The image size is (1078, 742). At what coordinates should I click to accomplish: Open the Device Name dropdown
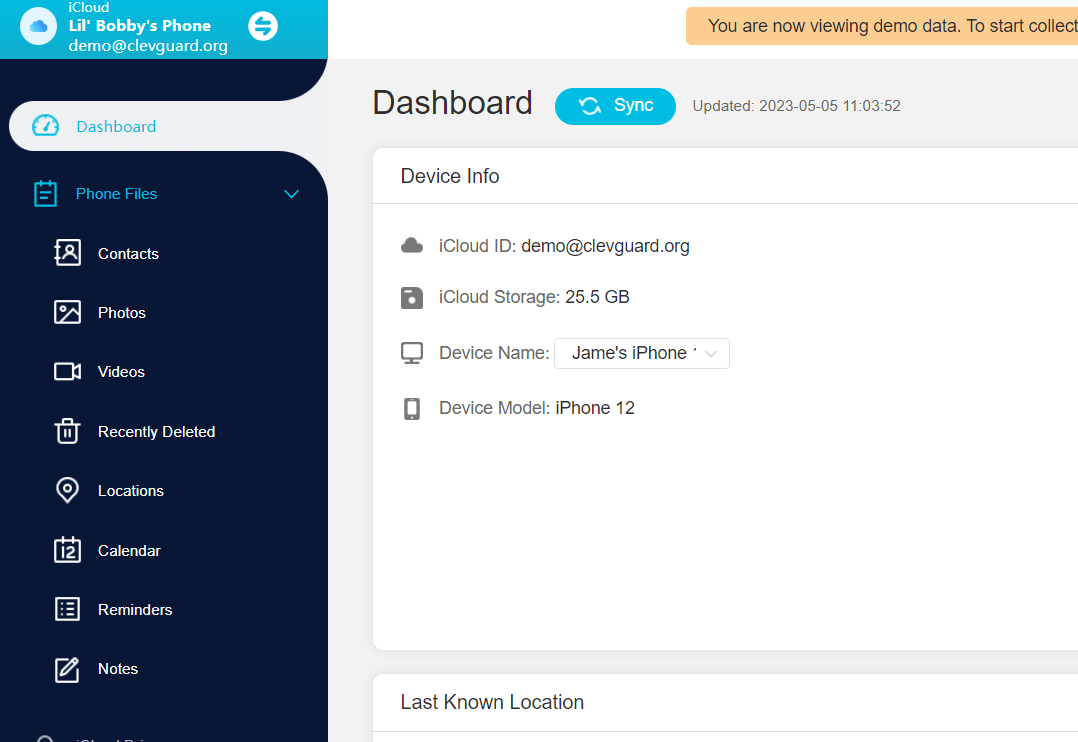641,353
